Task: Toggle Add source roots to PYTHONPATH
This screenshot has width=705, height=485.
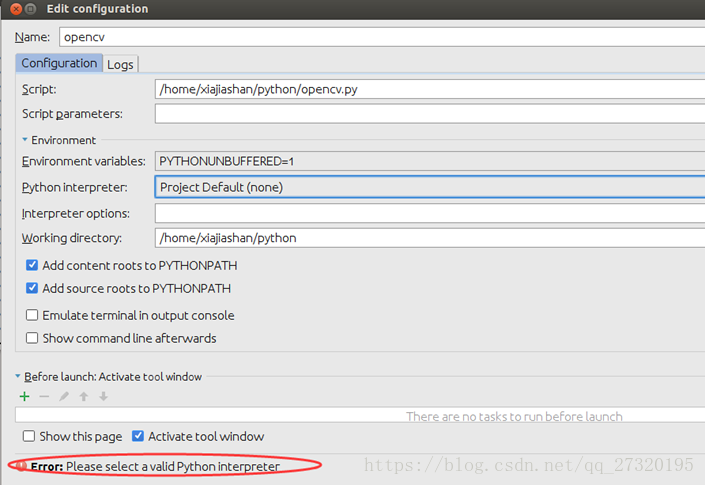Action: click(x=32, y=288)
